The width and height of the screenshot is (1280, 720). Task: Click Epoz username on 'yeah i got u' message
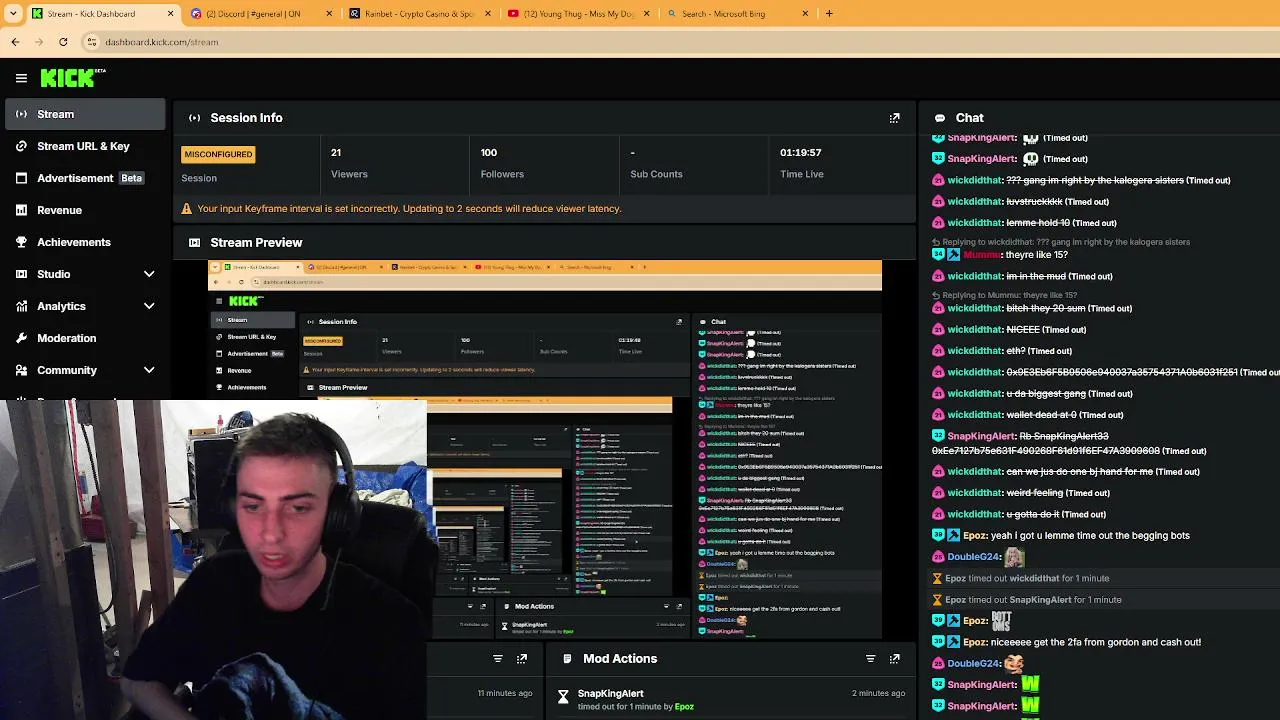point(975,536)
